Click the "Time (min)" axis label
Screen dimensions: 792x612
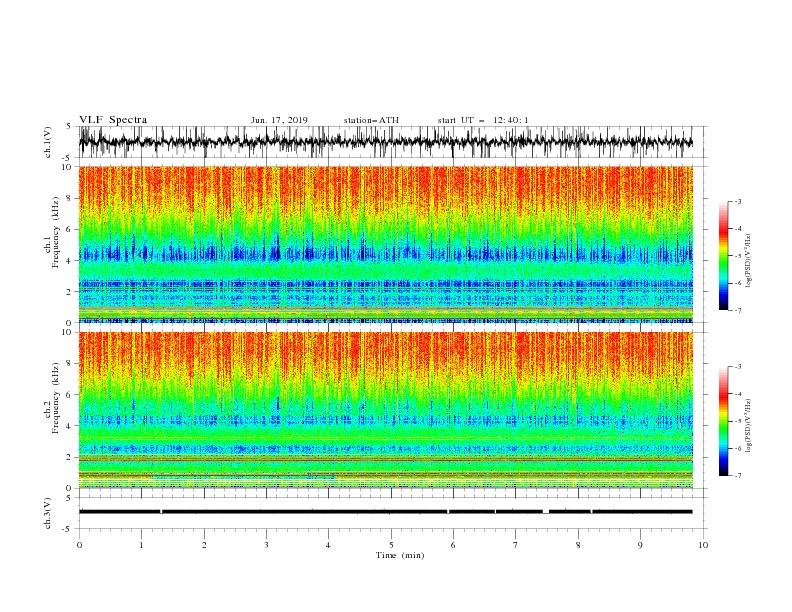click(x=400, y=555)
